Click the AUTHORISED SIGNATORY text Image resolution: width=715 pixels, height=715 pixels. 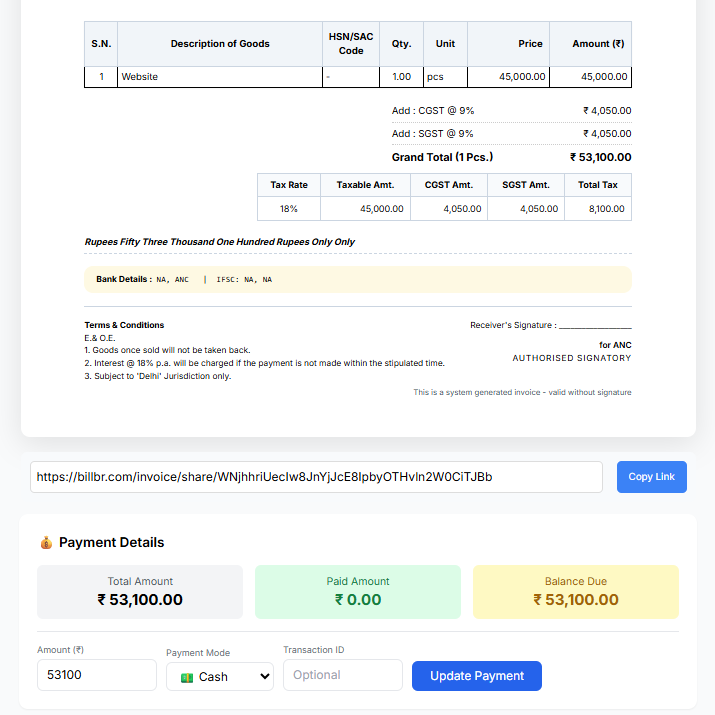click(572, 358)
